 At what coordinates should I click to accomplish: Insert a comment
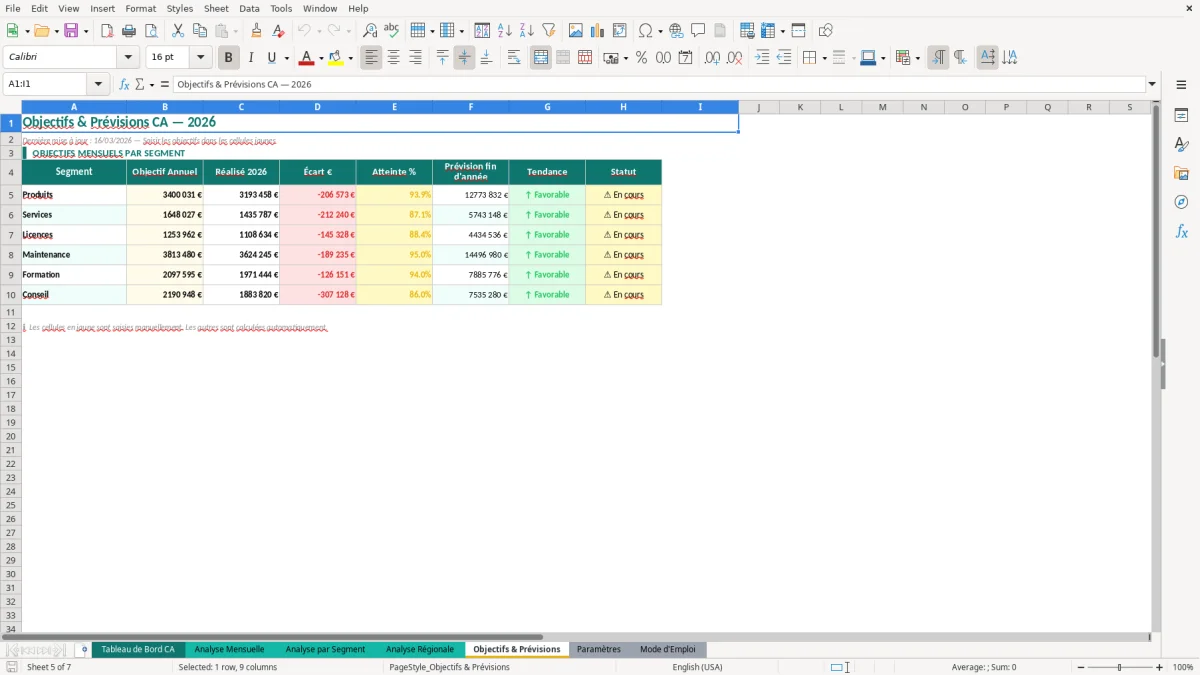pos(698,31)
